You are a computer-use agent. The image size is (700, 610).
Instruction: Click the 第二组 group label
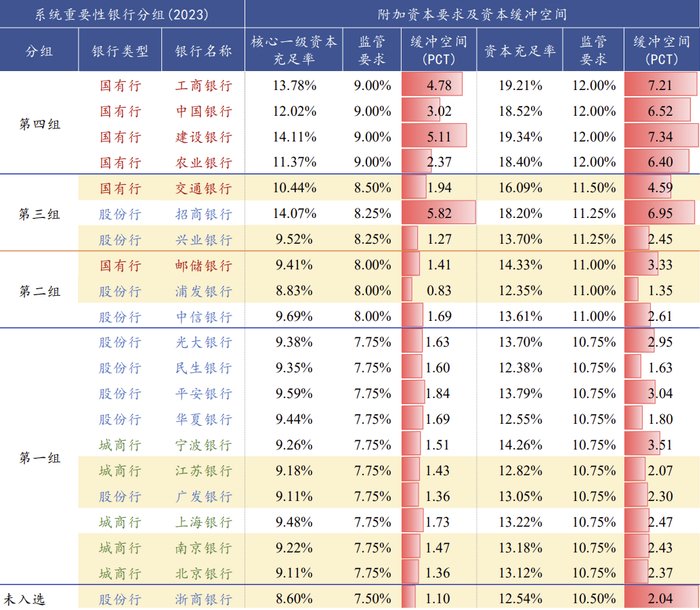(39, 291)
